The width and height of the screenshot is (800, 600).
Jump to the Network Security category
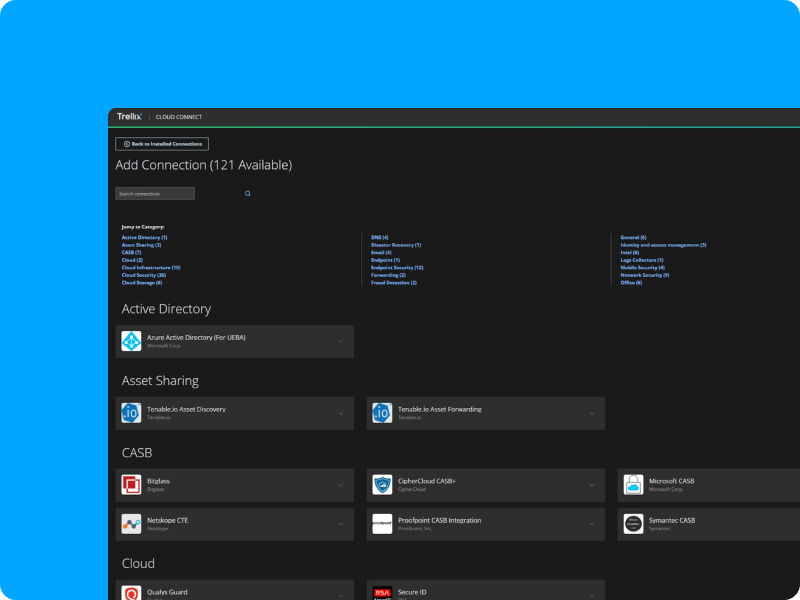pyautogui.click(x=644, y=275)
